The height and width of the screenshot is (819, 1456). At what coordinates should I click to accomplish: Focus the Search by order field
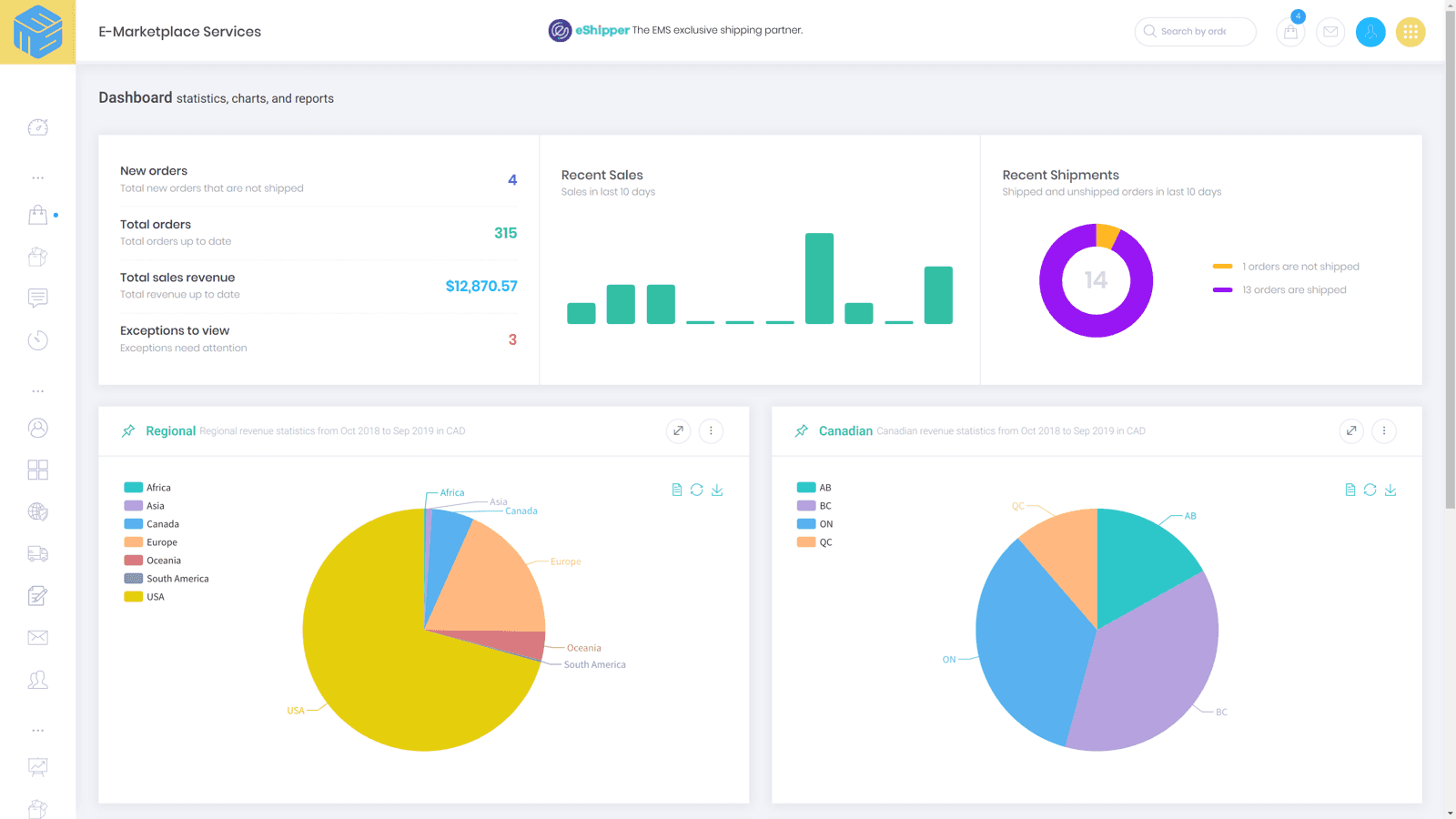click(1194, 32)
